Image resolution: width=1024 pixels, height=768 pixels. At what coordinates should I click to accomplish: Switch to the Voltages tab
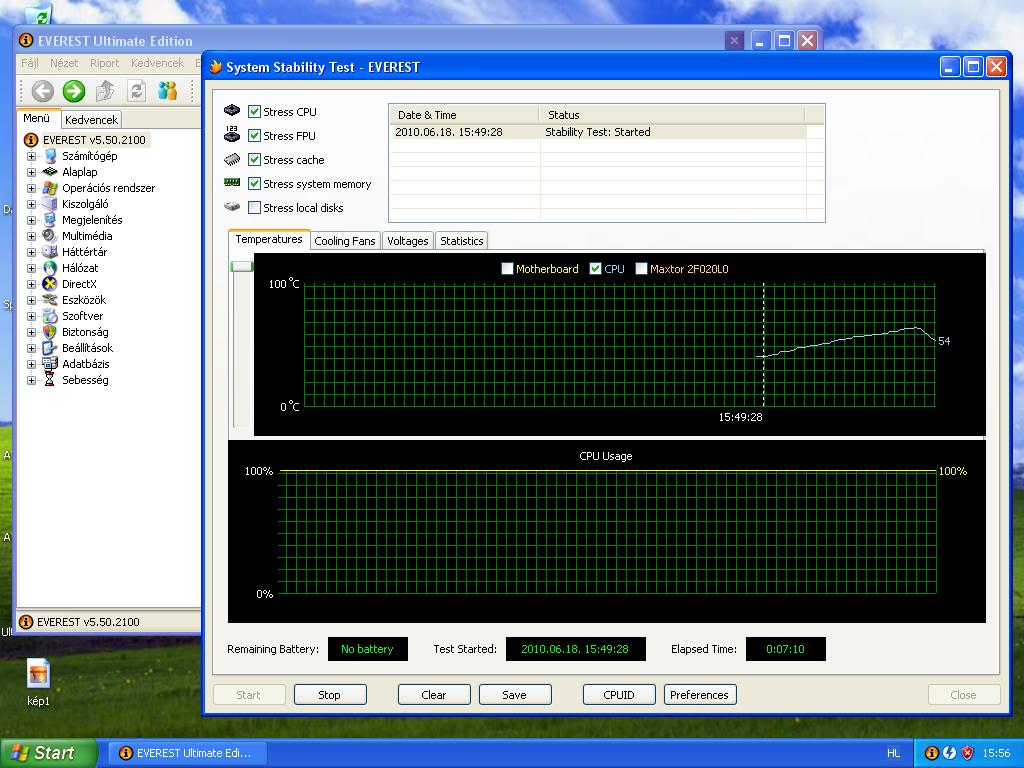pyautogui.click(x=408, y=241)
